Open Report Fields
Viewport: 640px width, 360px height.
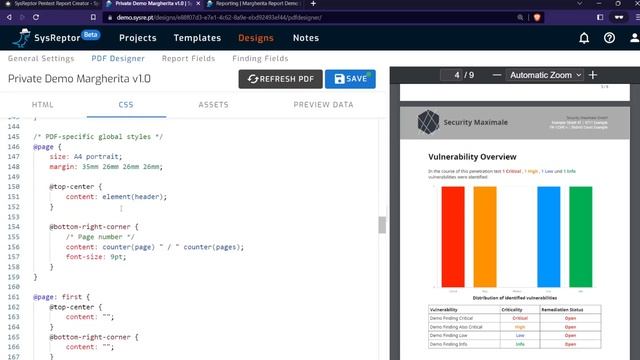point(188,58)
